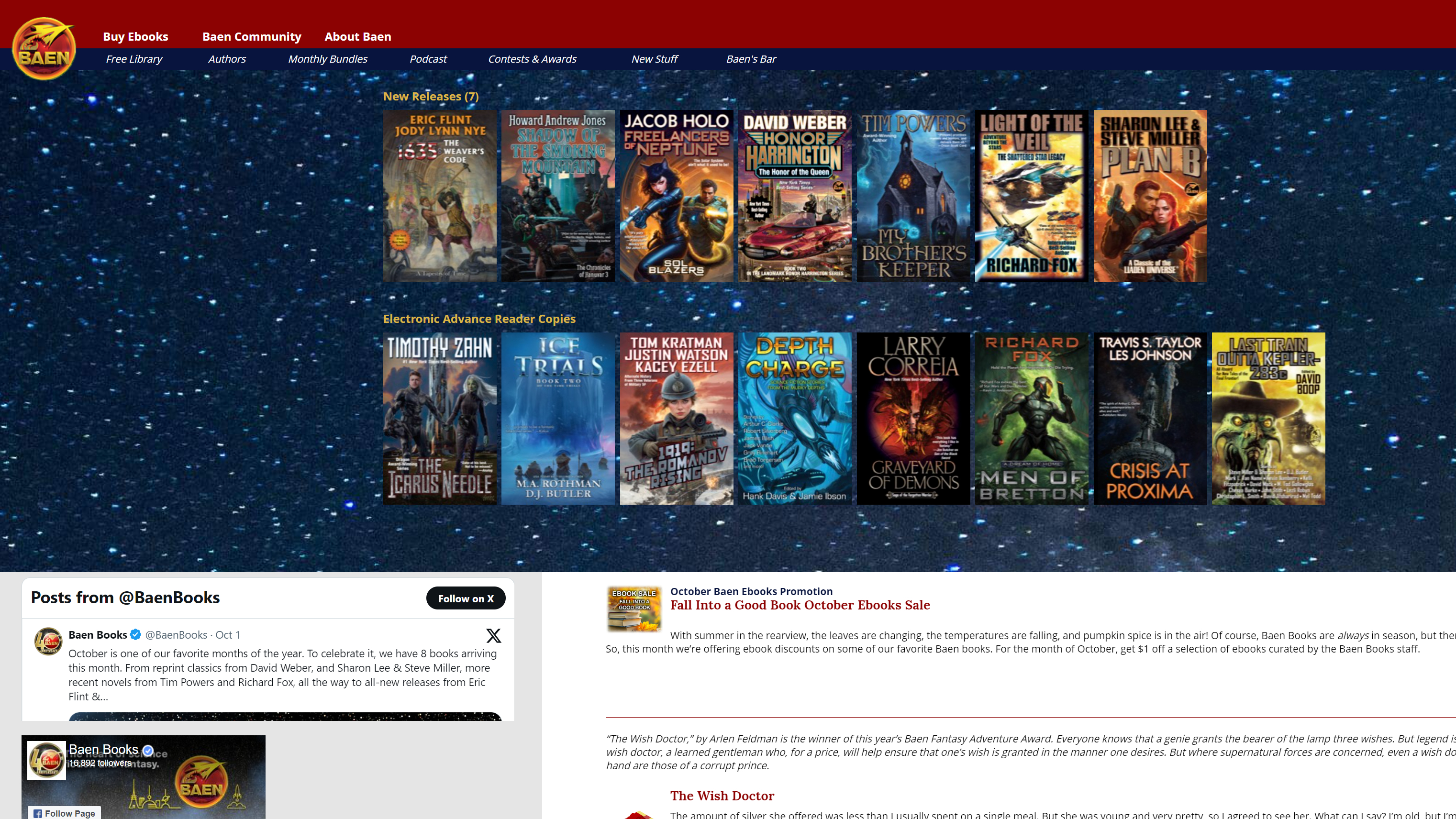Click the Baen logo in the header
1456x819 pixels.
point(44,48)
